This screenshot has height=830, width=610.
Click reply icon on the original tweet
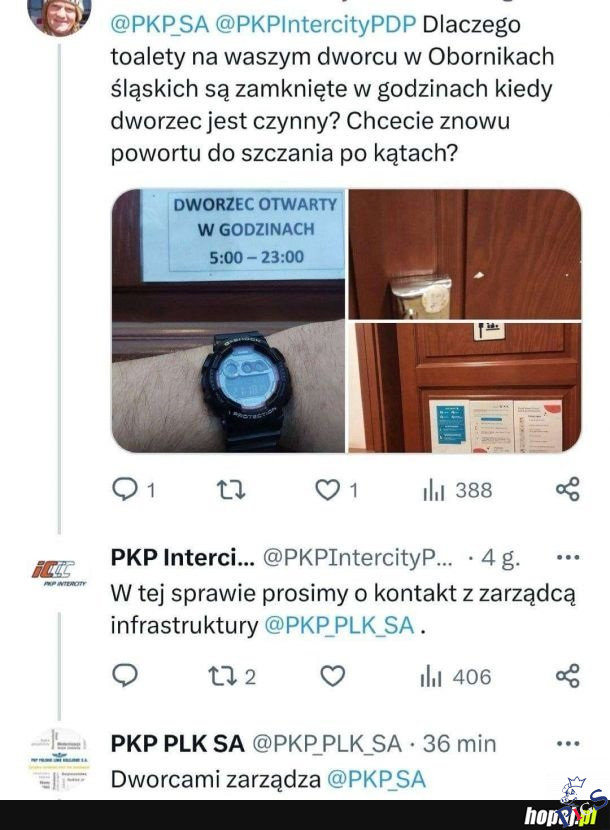(x=125, y=490)
